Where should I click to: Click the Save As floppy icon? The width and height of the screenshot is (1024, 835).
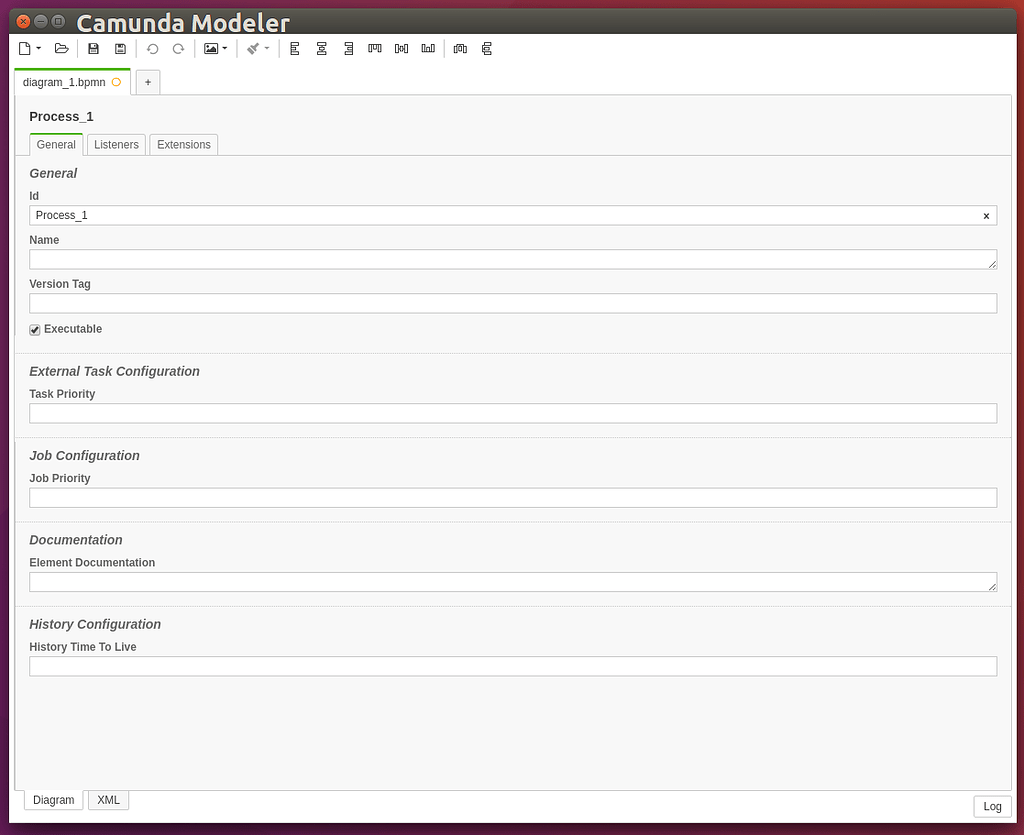coord(120,48)
